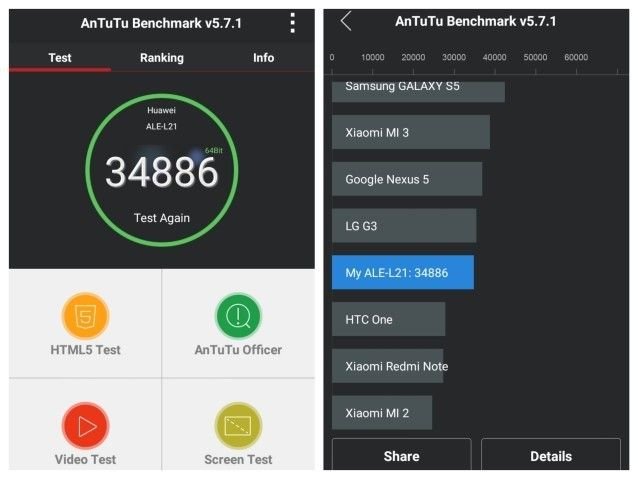Click the ALE-L21 model text
The image size is (638, 479).
[x=162, y=127]
